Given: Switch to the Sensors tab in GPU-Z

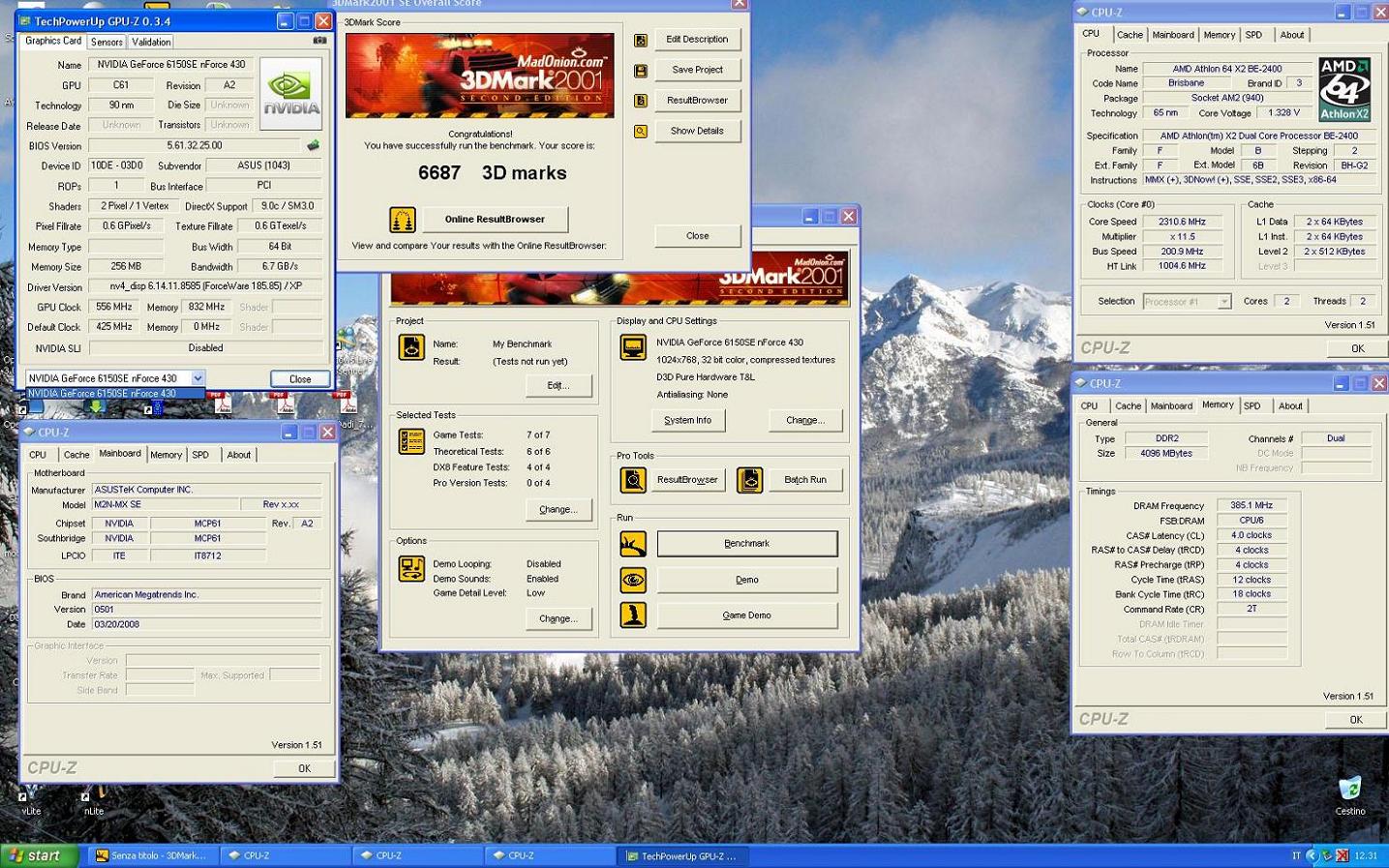Looking at the screenshot, I should (x=106, y=42).
